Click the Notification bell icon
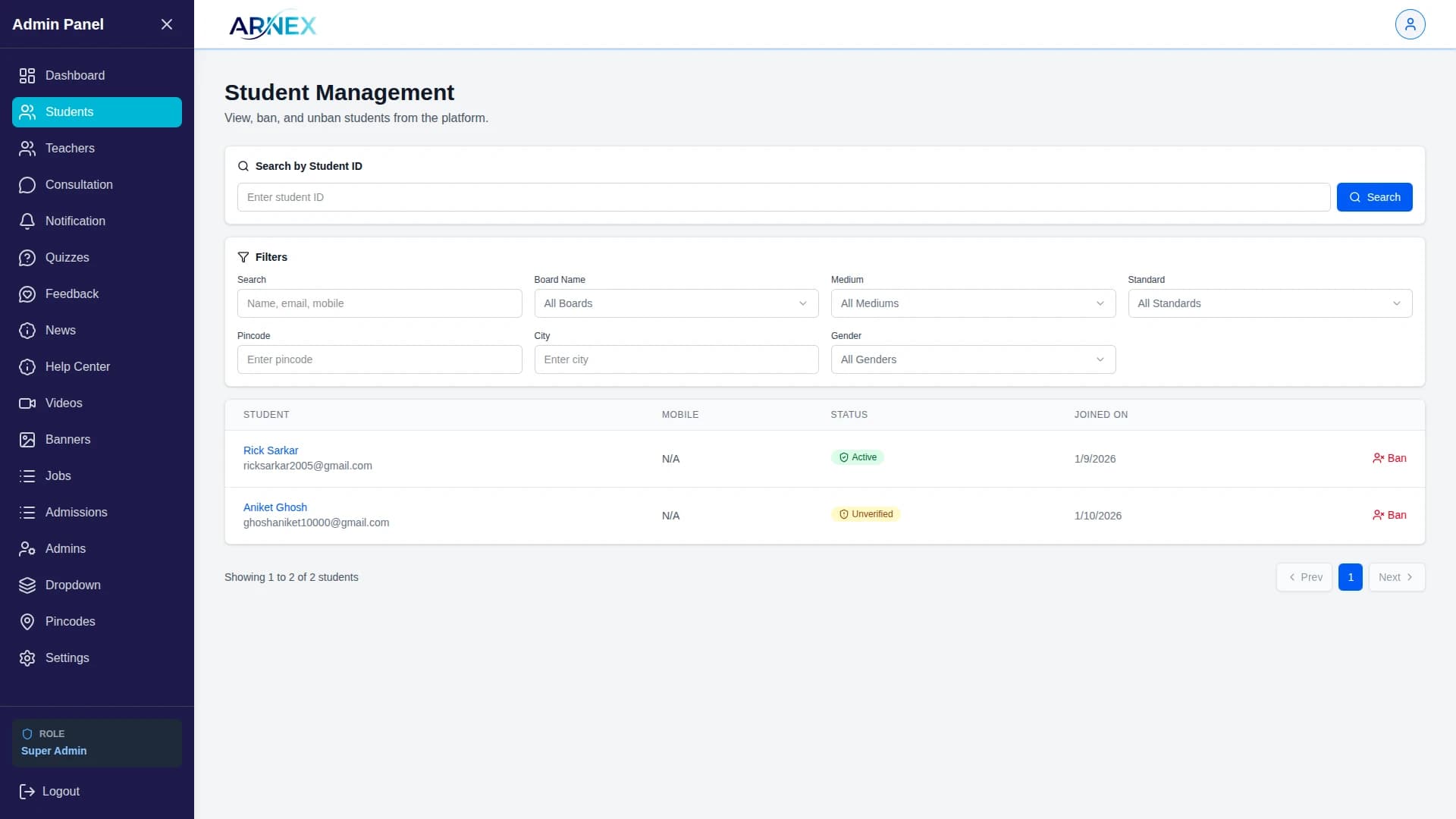Viewport: 1456px width, 819px height. [x=27, y=221]
